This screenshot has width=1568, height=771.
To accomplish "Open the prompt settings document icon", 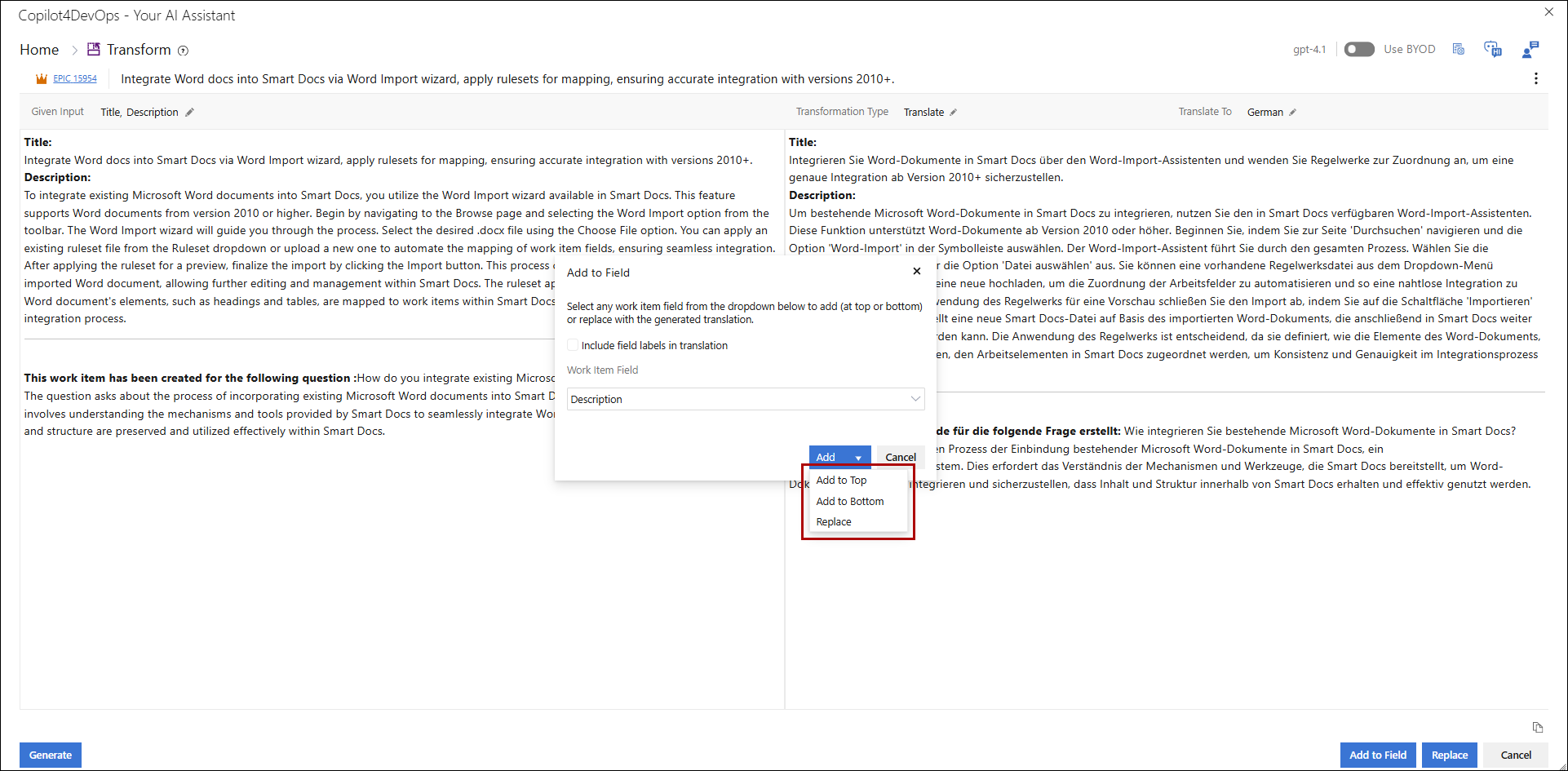I will click(x=1459, y=50).
